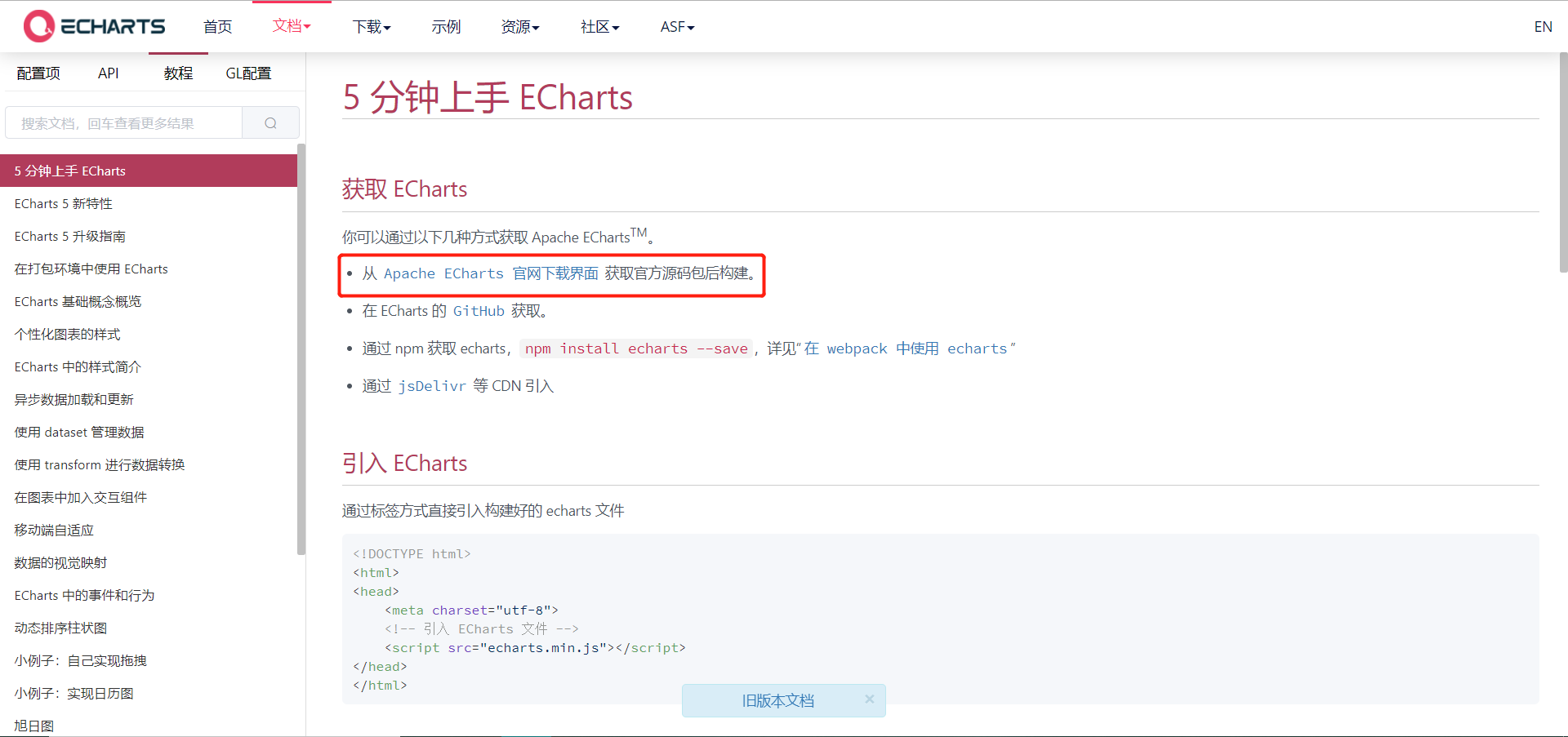Open the 配置项 tab
The width and height of the screenshot is (1568, 737).
[x=38, y=73]
